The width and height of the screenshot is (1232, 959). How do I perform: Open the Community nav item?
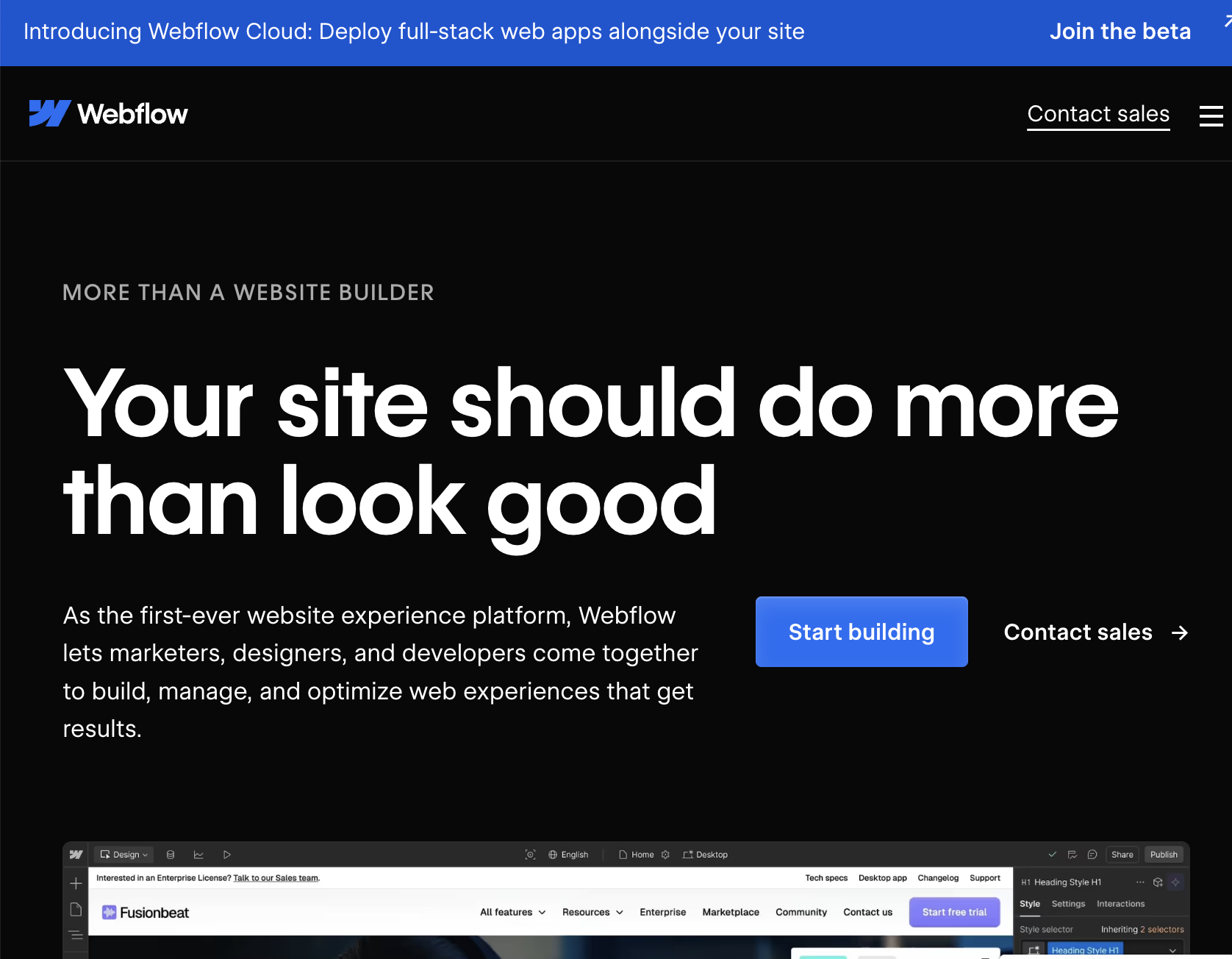click(x=801, y=912)
